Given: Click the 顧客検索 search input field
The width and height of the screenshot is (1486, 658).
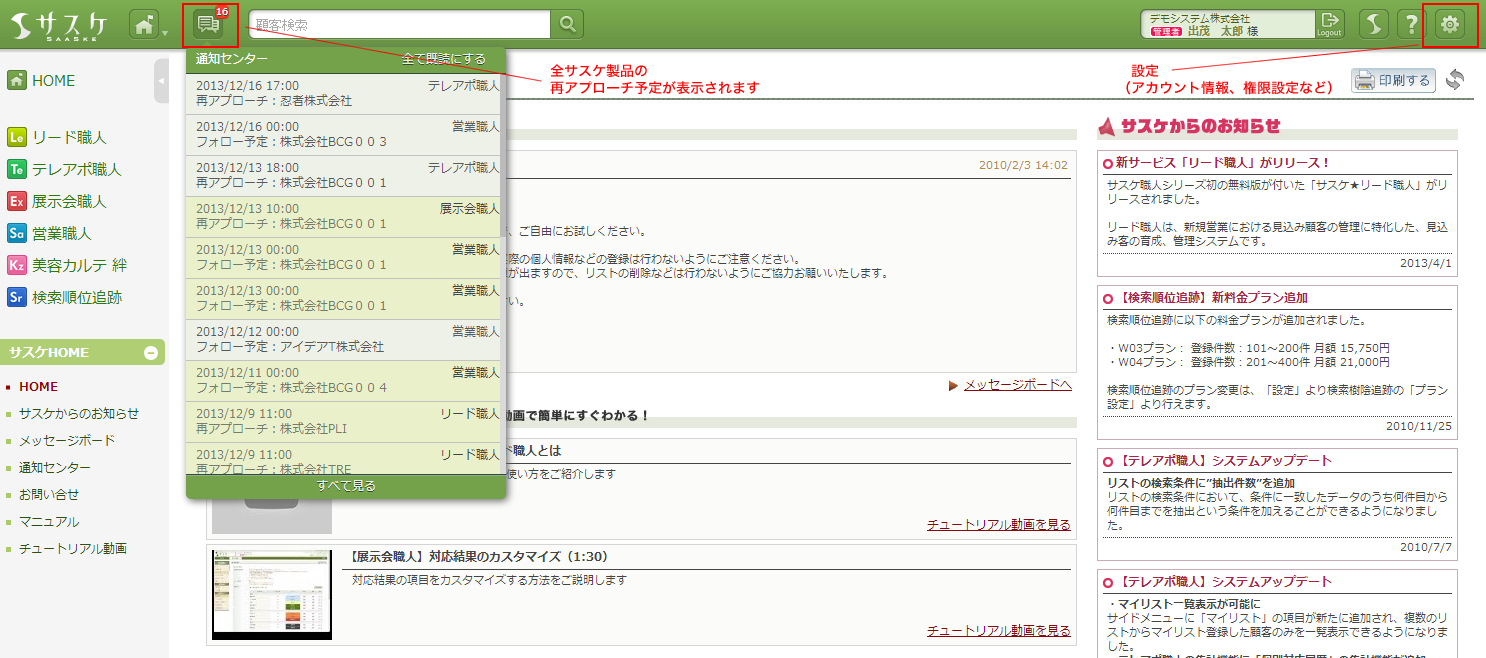Looking at the screenshot, I should pos(400,24).
